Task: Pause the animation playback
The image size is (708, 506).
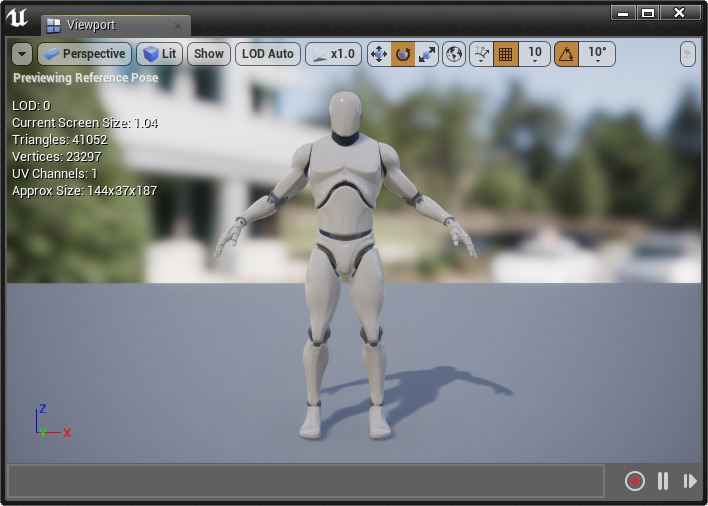Action: [x=662, y=481]
